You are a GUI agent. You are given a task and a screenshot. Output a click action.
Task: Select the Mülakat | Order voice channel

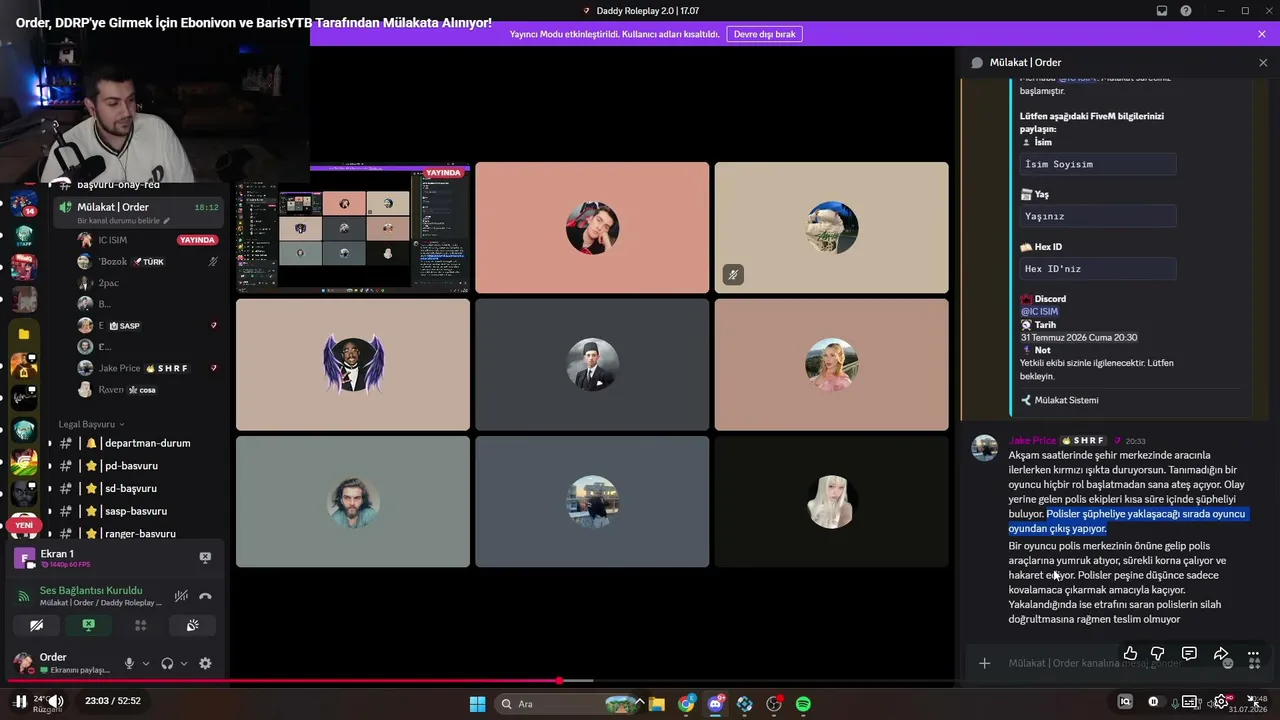pyautogui.click(x=138, y=211)
